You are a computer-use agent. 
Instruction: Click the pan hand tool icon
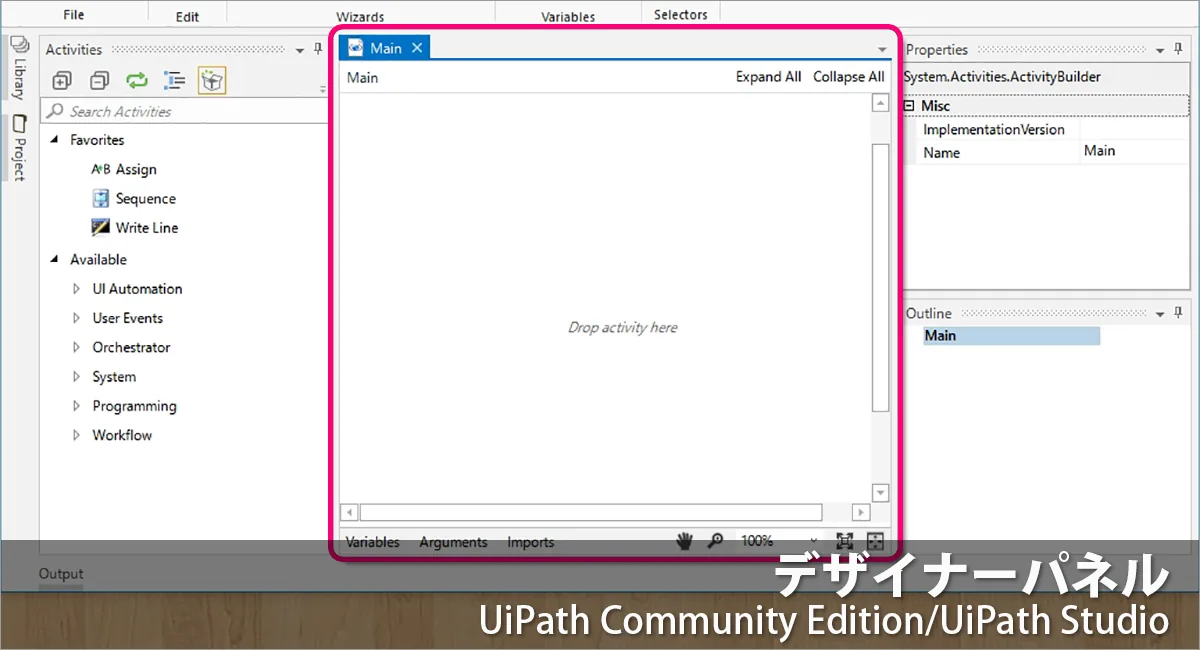click(x=685, y=541)
